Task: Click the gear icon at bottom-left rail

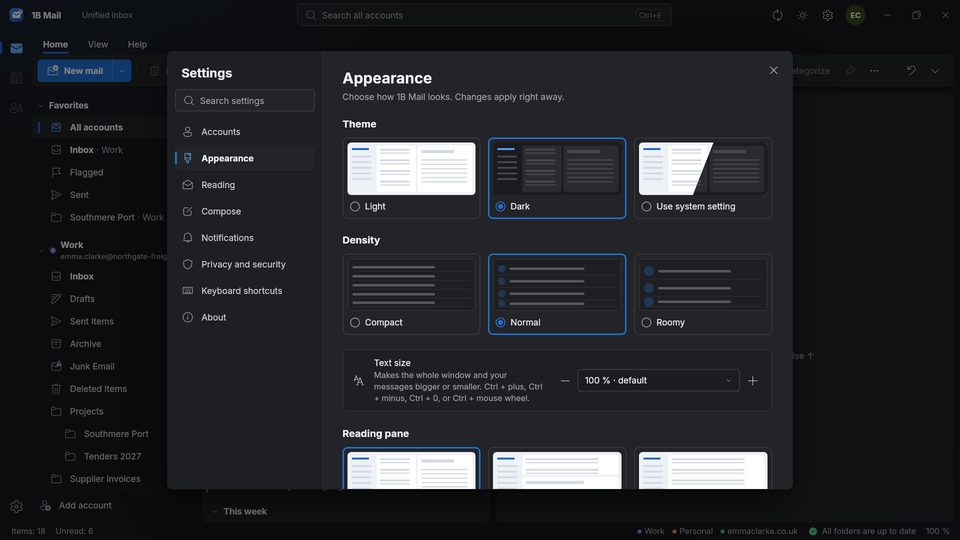Action: (x=17, y=506)
